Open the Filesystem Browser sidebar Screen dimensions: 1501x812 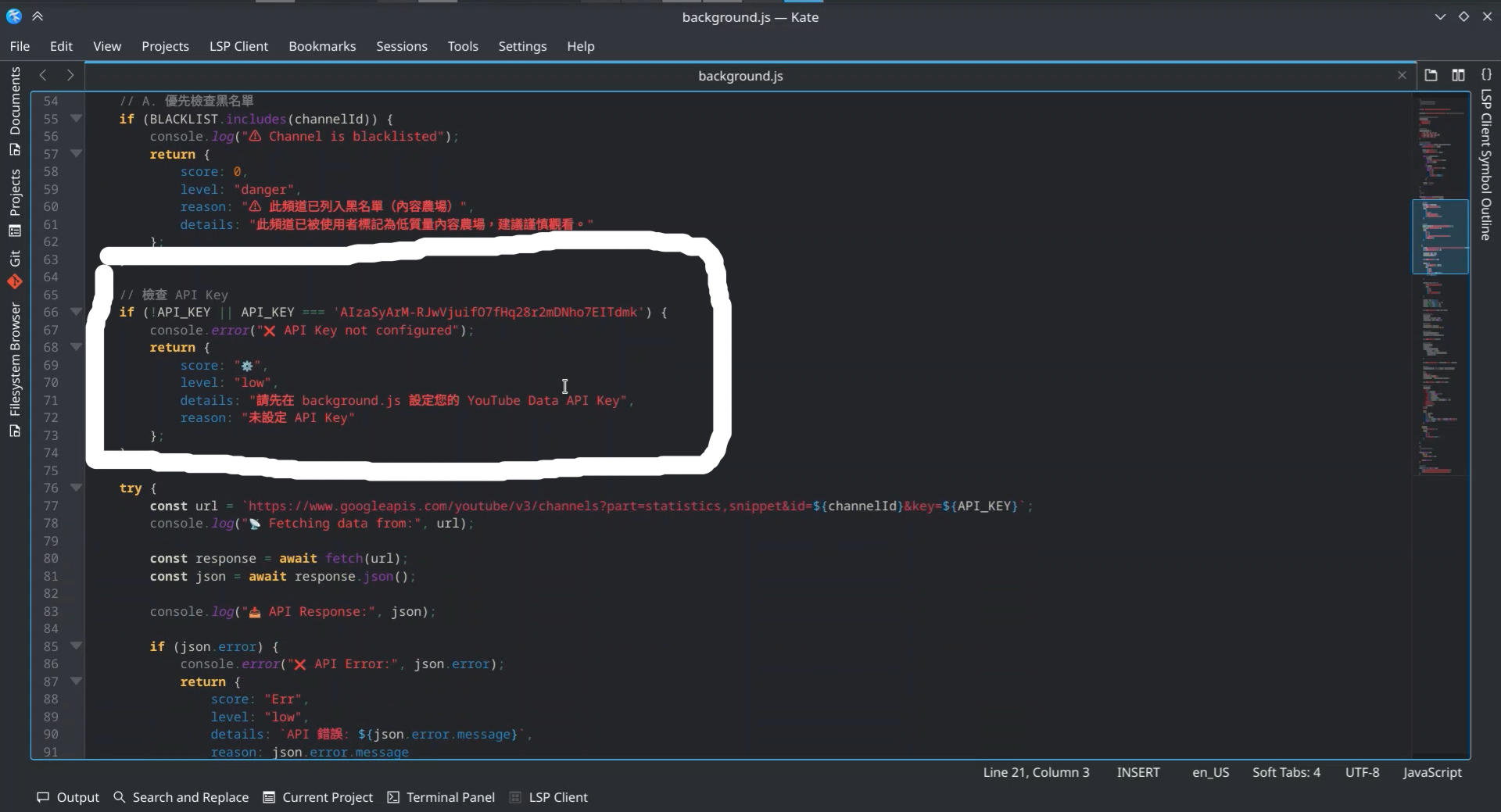[15, 367]
